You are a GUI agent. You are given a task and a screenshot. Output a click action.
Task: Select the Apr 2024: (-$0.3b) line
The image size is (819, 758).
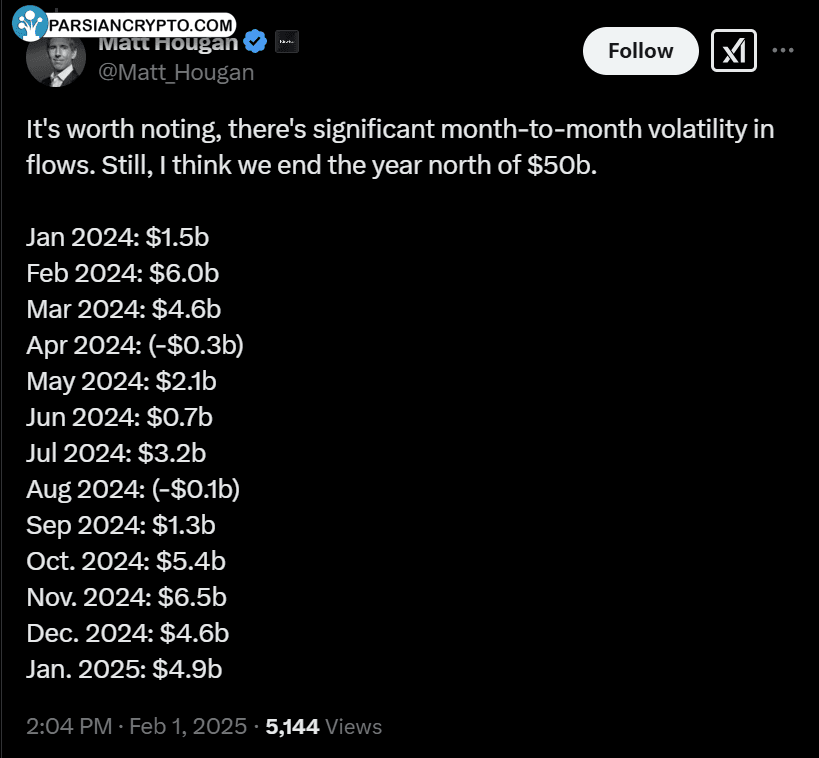pyautogui.click(x=135, y=345)
